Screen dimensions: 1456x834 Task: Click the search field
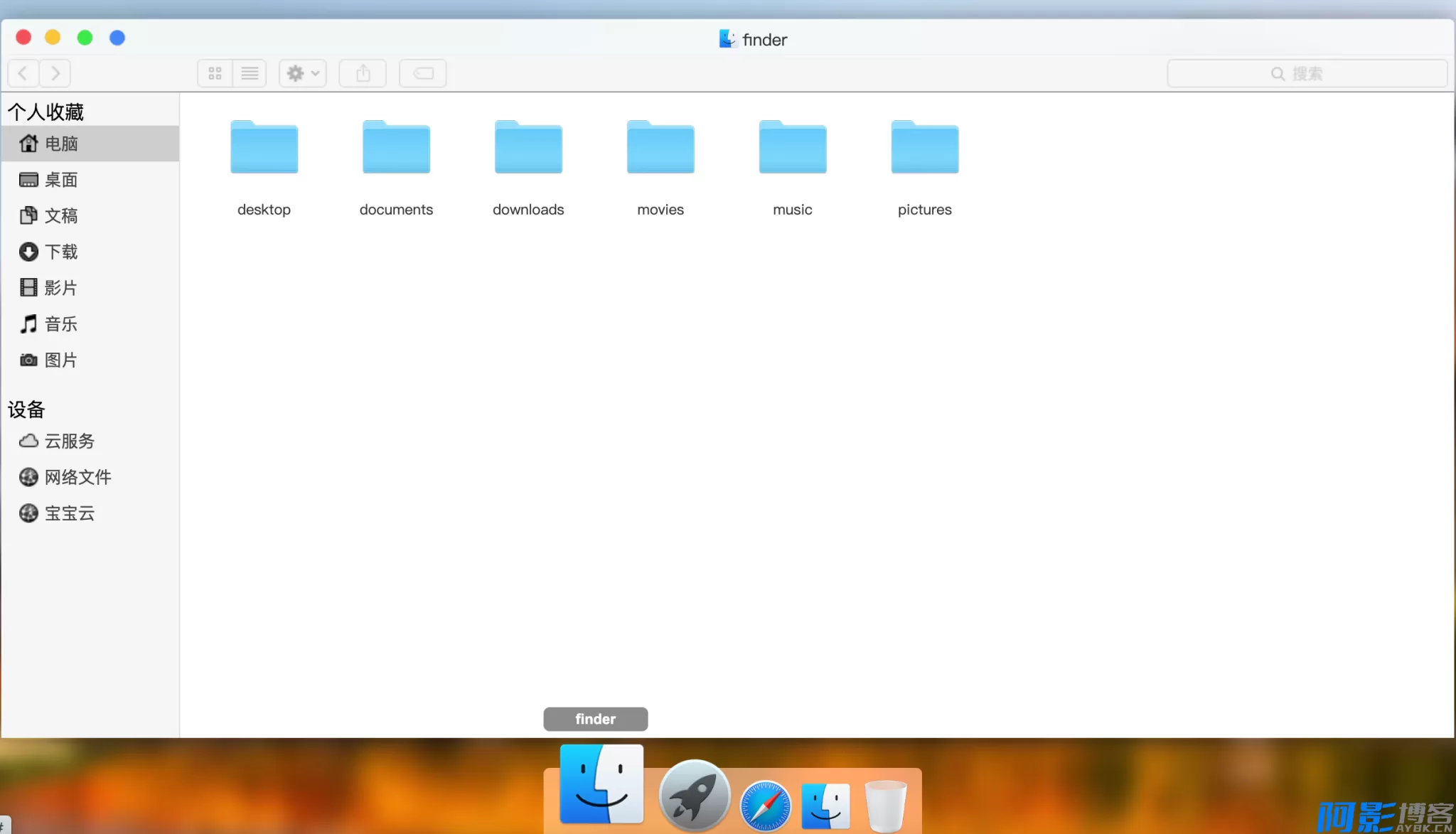coord(1307,73)
